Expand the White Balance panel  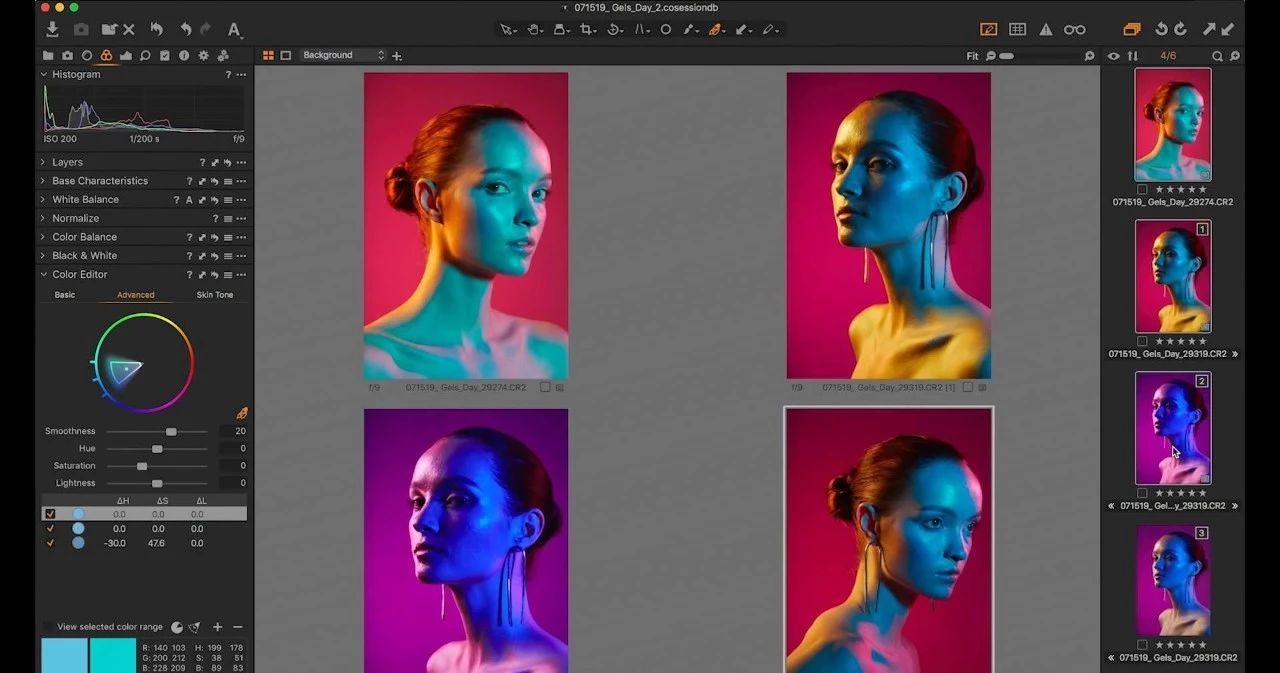[x=43, y=200]
